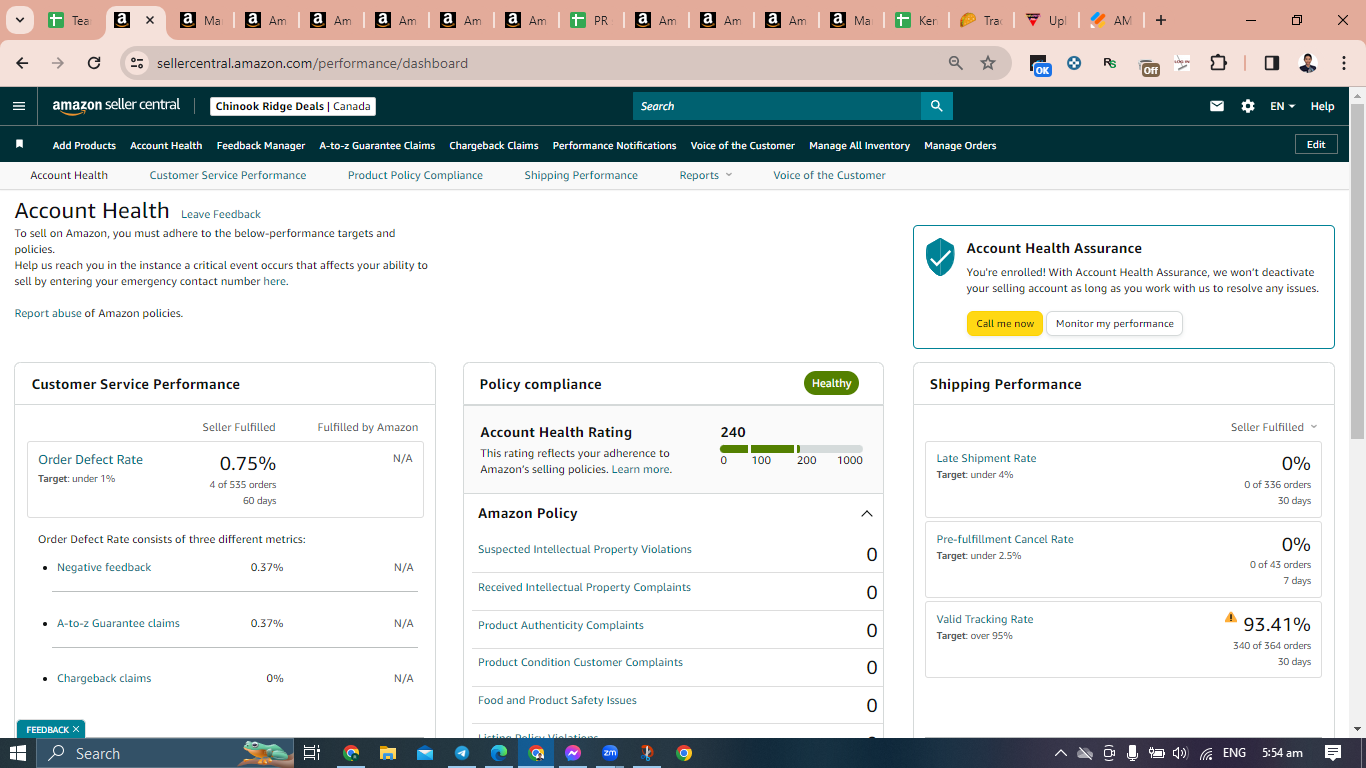1366x768 pixels.
Task: Open the Seller Central hamburger menu
Action: click(x=19, y=106)
